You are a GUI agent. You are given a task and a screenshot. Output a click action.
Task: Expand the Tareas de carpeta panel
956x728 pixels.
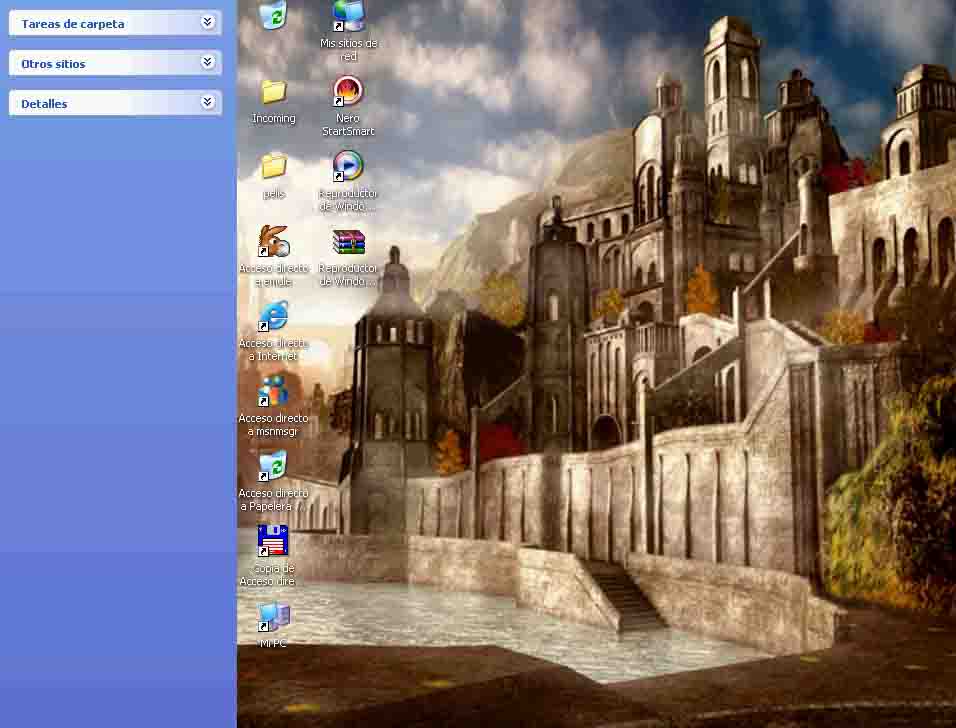pos(207,23)
